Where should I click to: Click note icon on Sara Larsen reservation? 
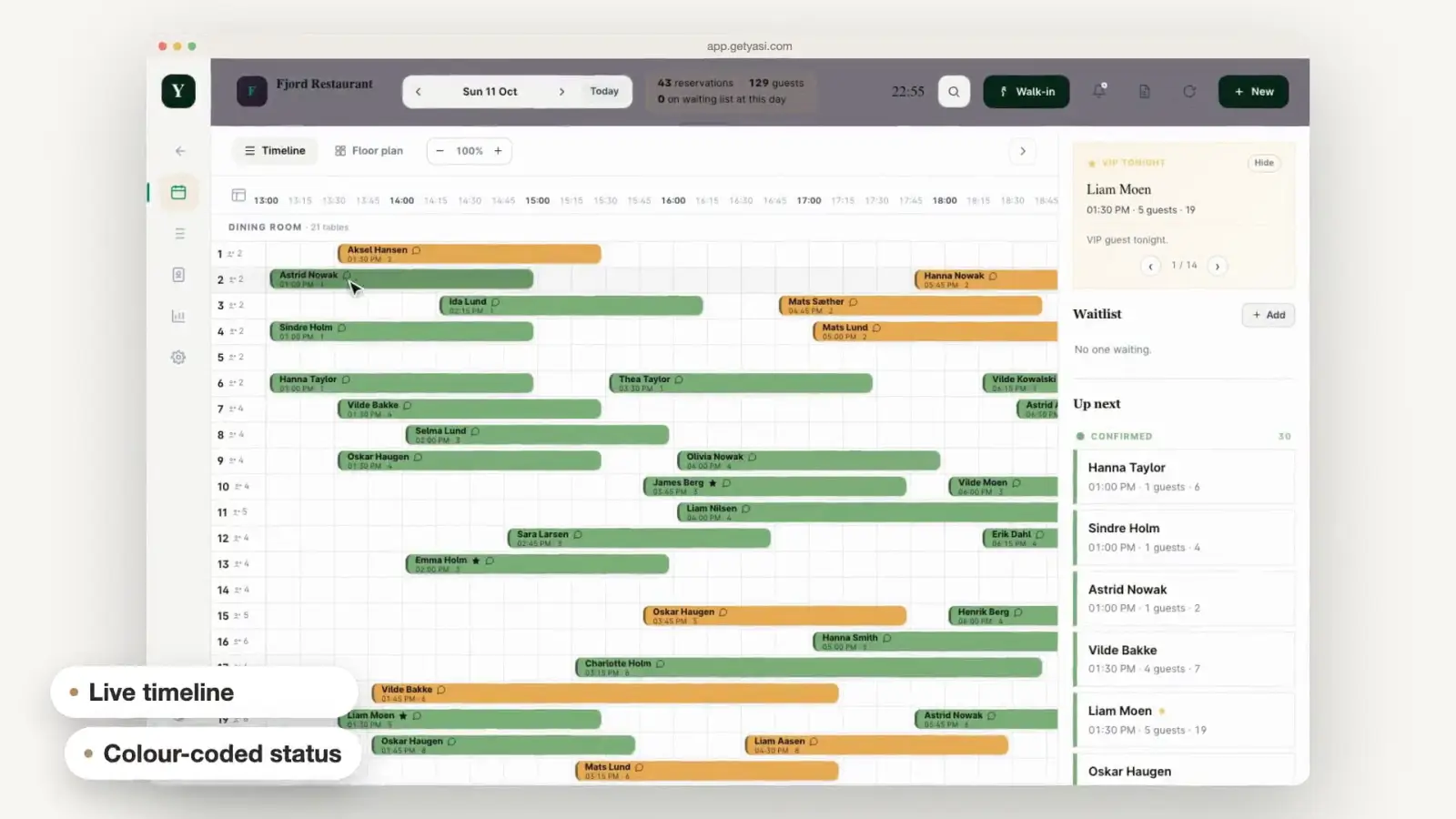[x=578, y=535]
